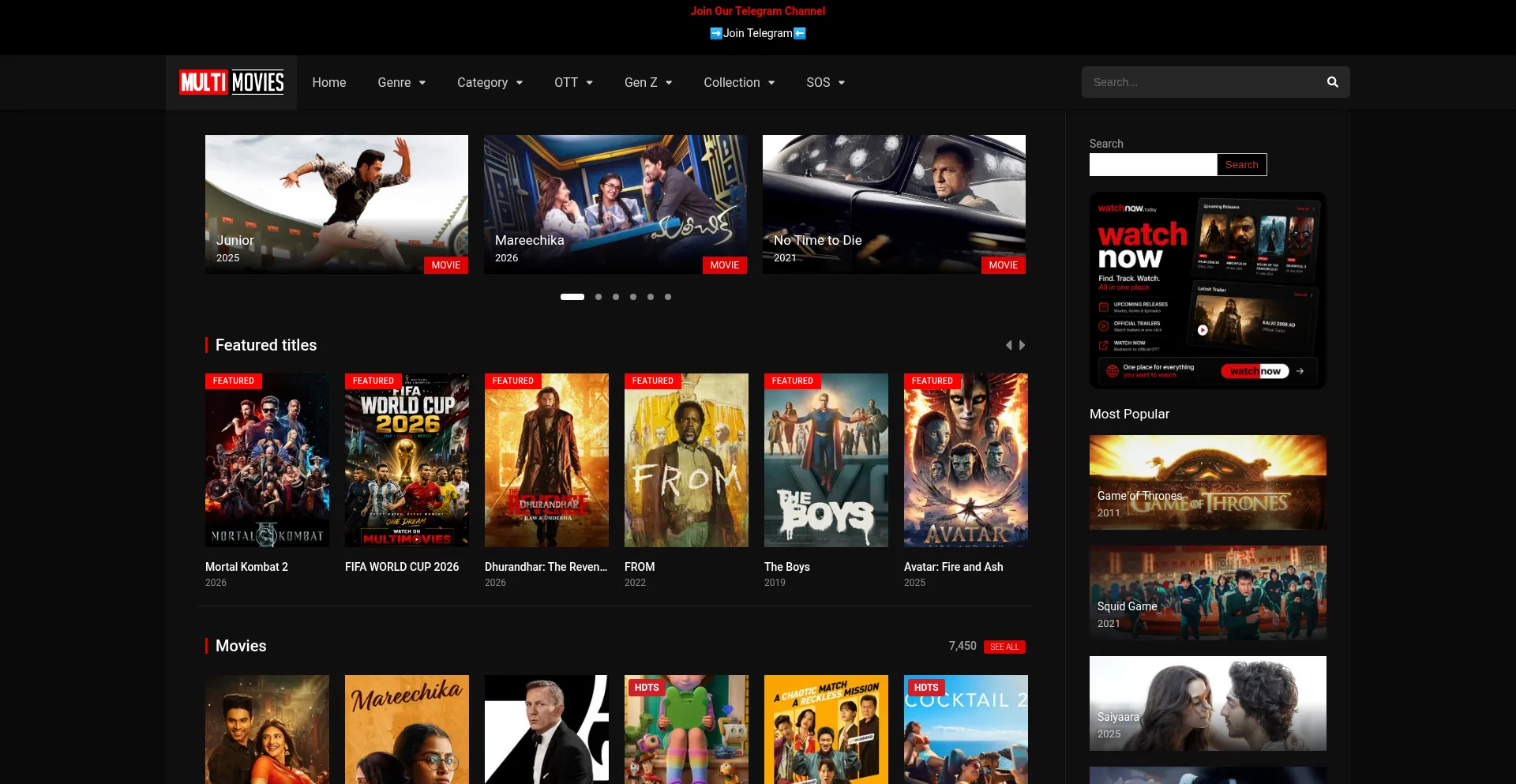Screen dimensions: 1516x784
Task: Click the FEATURED badge on Mortal Kombat 2
Action: pos(234,381)
